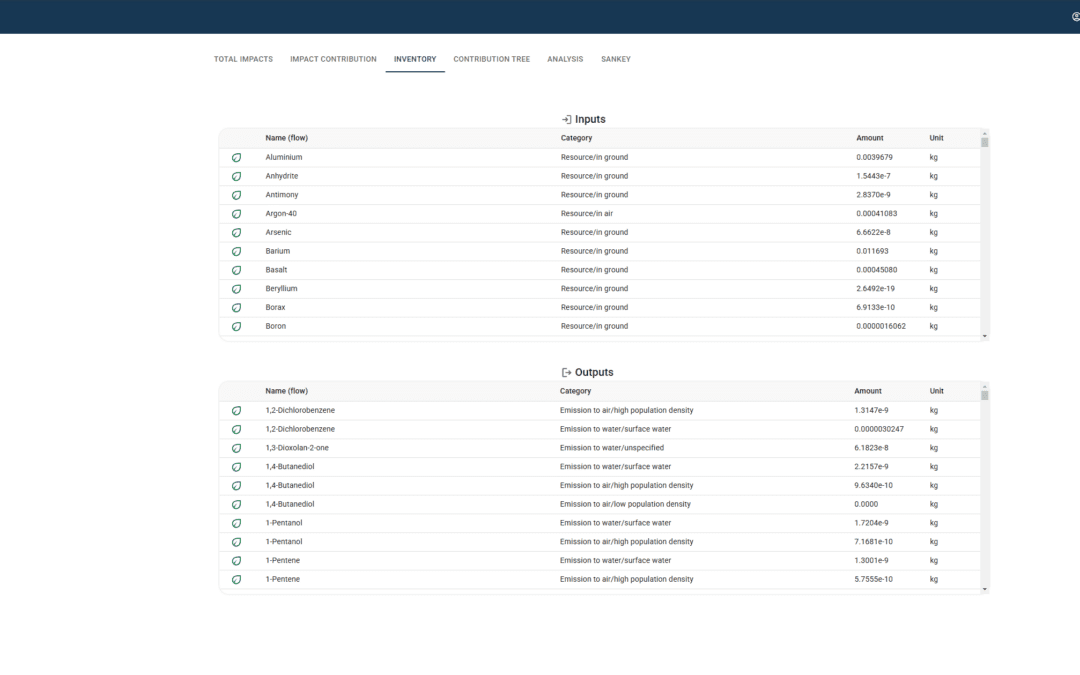
Task: Click the amount 0.011693 for Barium
Action: tap(872, 251)
